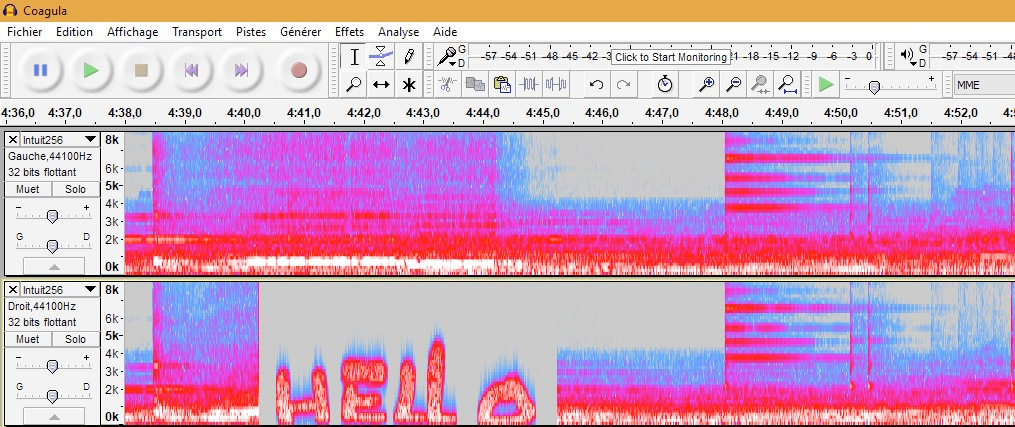Stop playback with the Stop button
This screenshot has width=1015, height=427.
pyautogui.click(x=141, y=70)
